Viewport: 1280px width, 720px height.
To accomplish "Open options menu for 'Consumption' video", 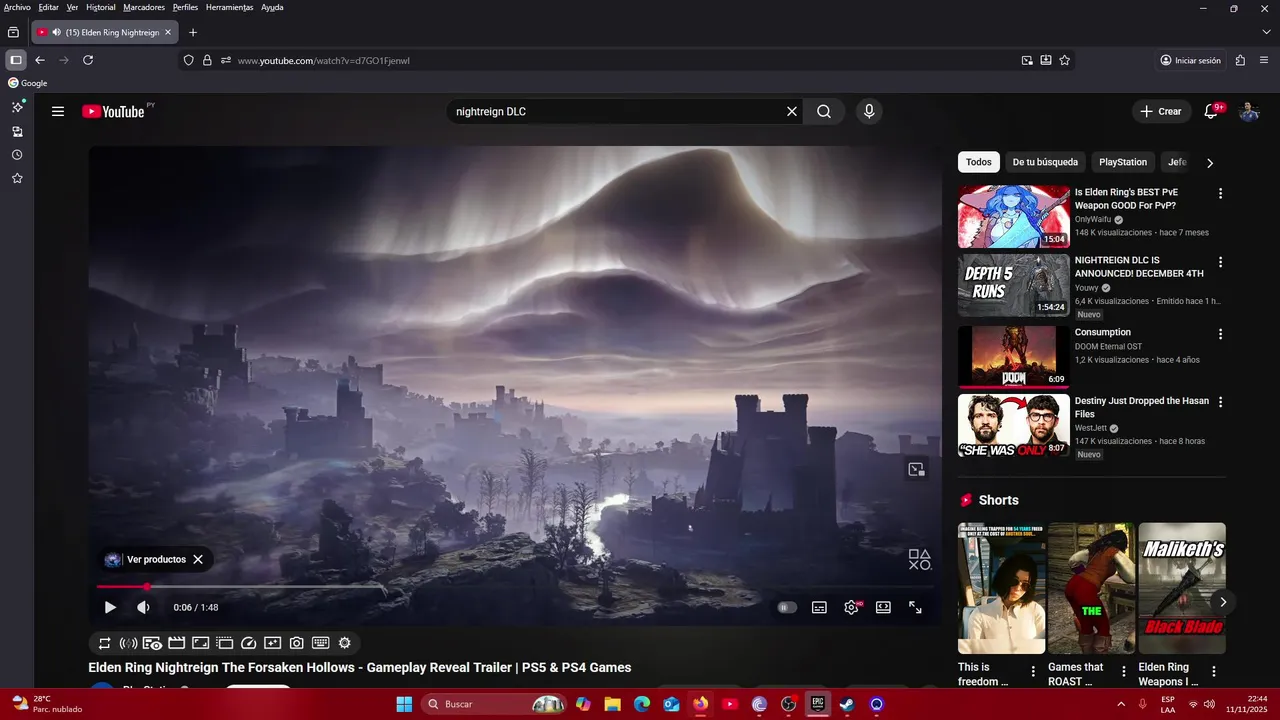I will pos(1220,334).
